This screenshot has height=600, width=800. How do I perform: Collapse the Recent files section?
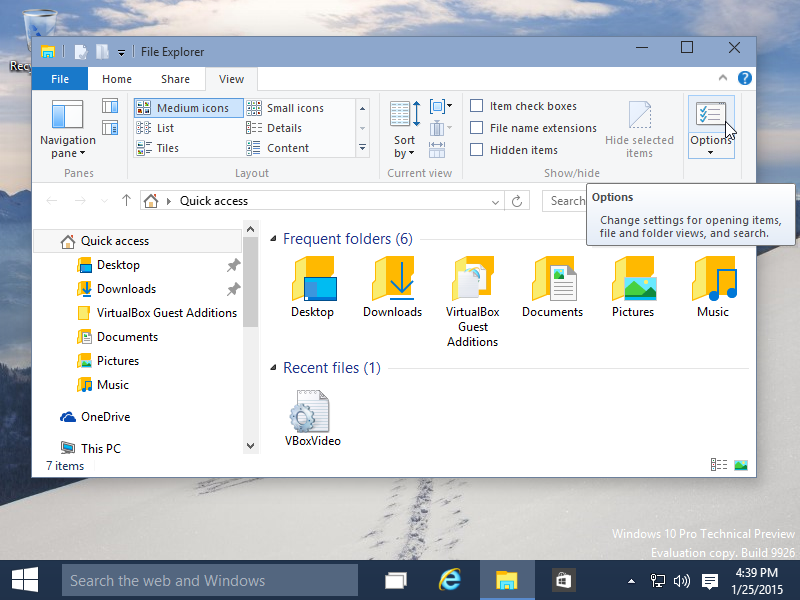tap(274, 367)
